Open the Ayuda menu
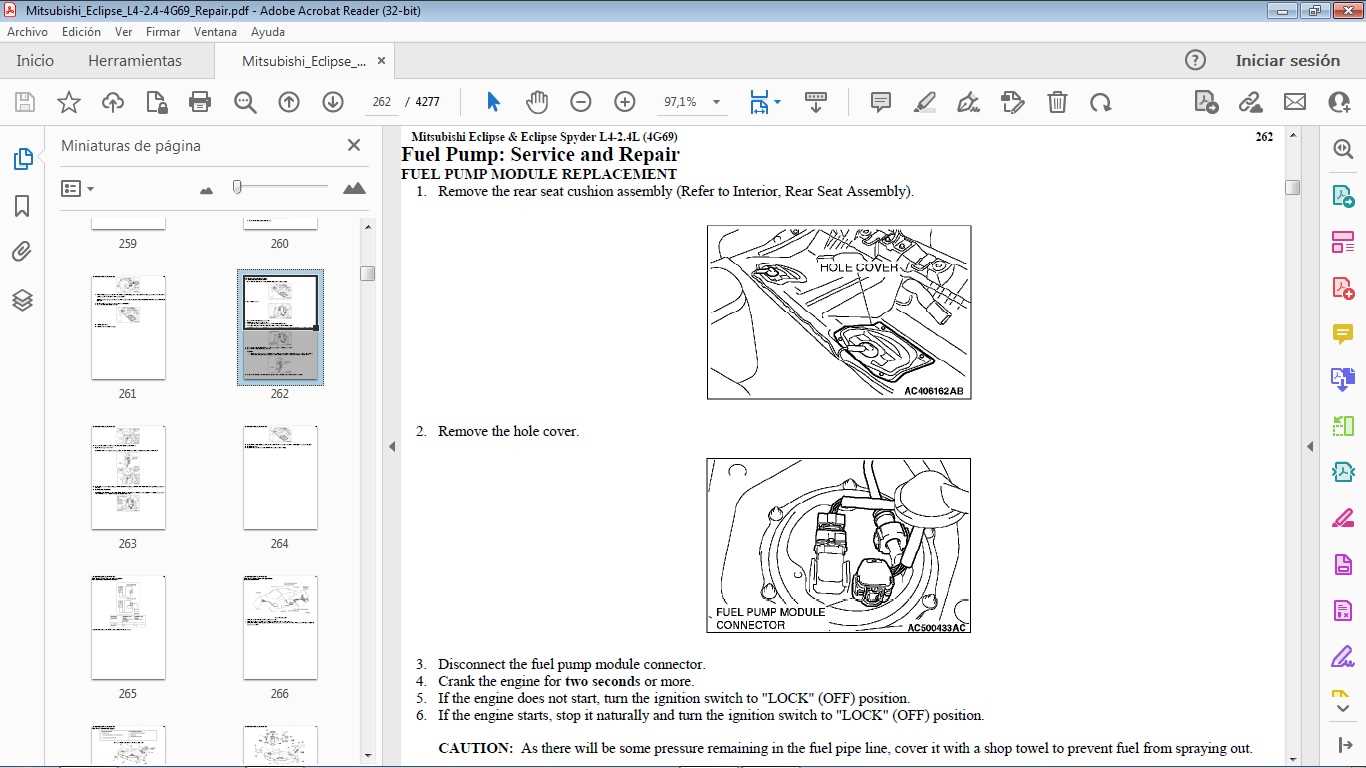 pyautogui.click(x=268, y=32)
